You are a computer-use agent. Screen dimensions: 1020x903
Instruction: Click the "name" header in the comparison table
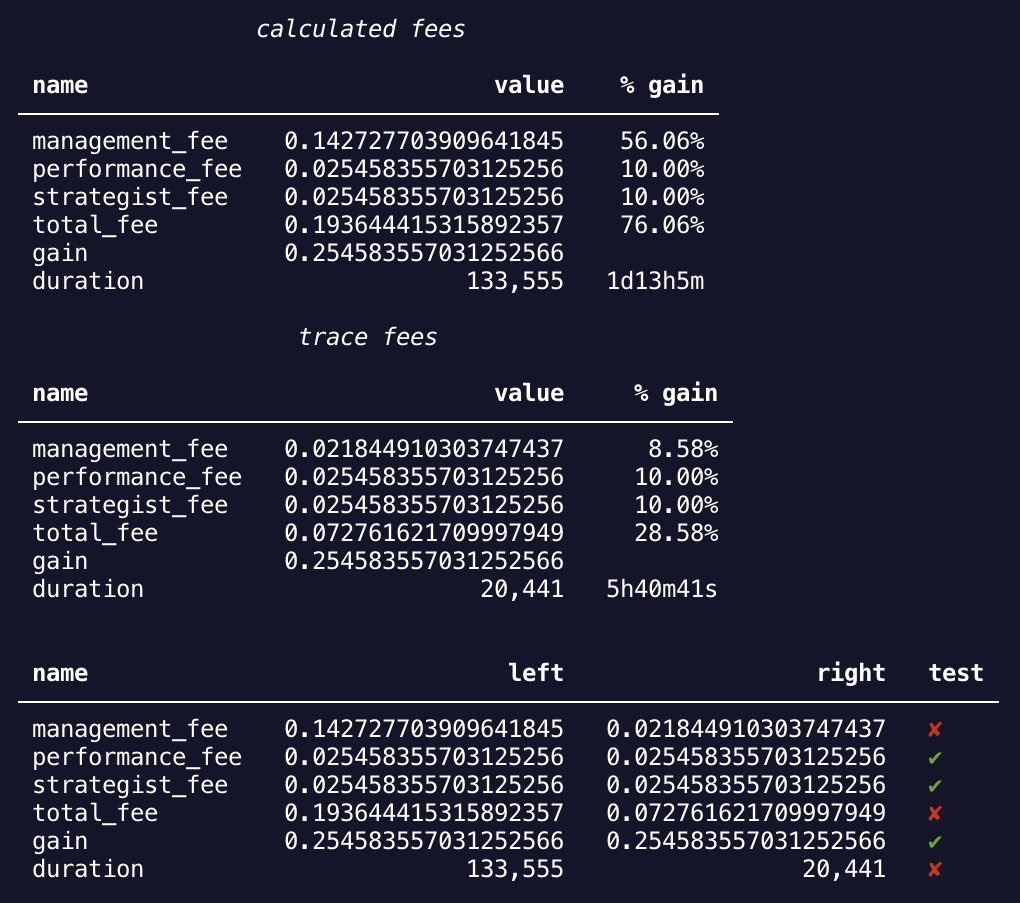tap(60, 673)
